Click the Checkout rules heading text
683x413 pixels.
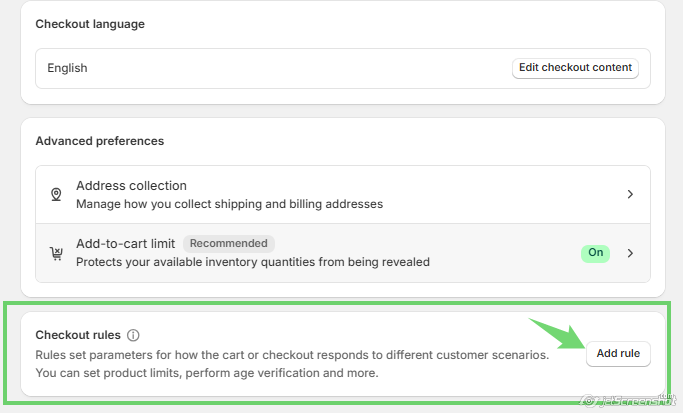78,335
